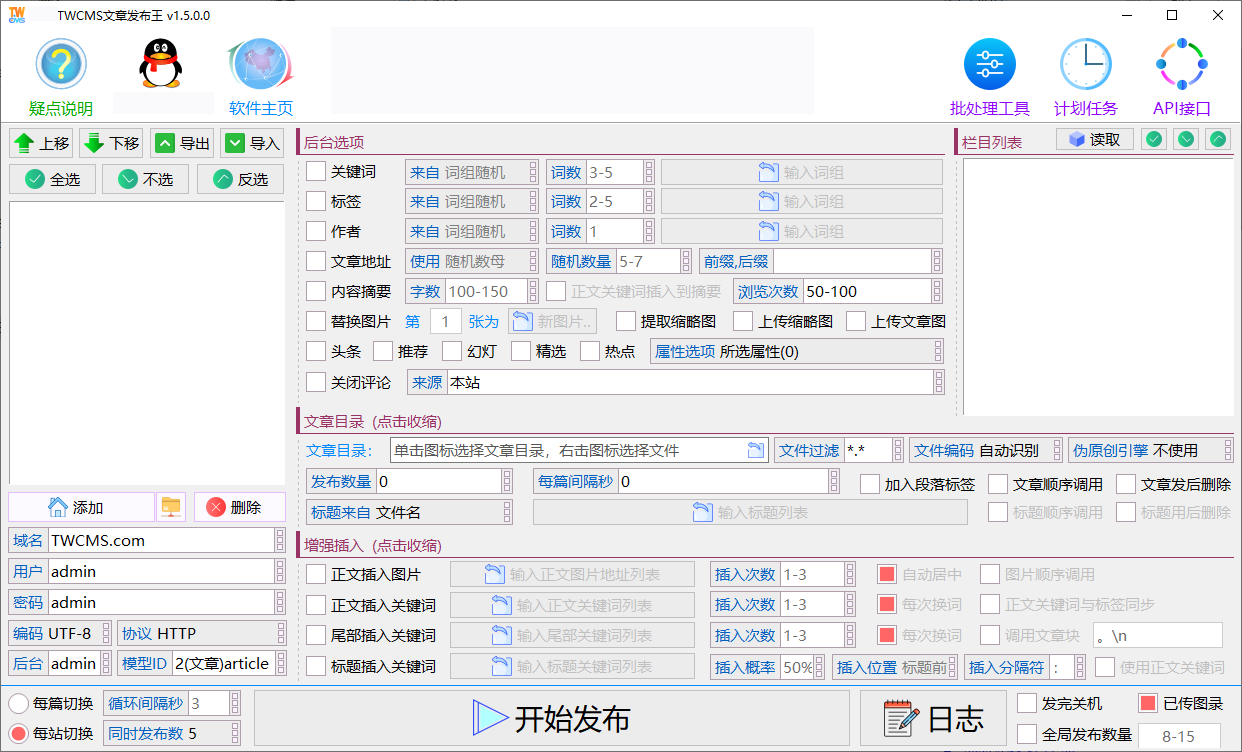The height and width of the screenshot is (752, 1242).
Task: Click the 后台选项 section header
Action: [335, 142]
